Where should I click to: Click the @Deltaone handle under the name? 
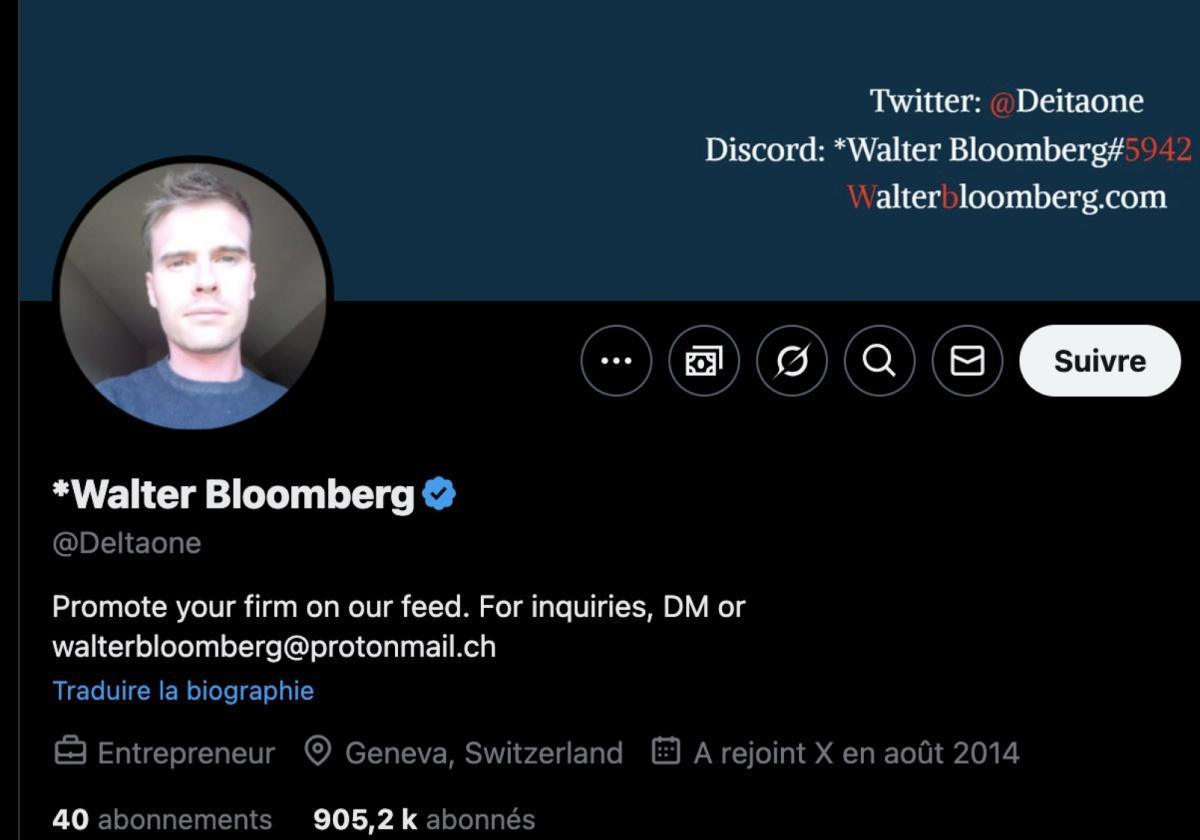127,543
